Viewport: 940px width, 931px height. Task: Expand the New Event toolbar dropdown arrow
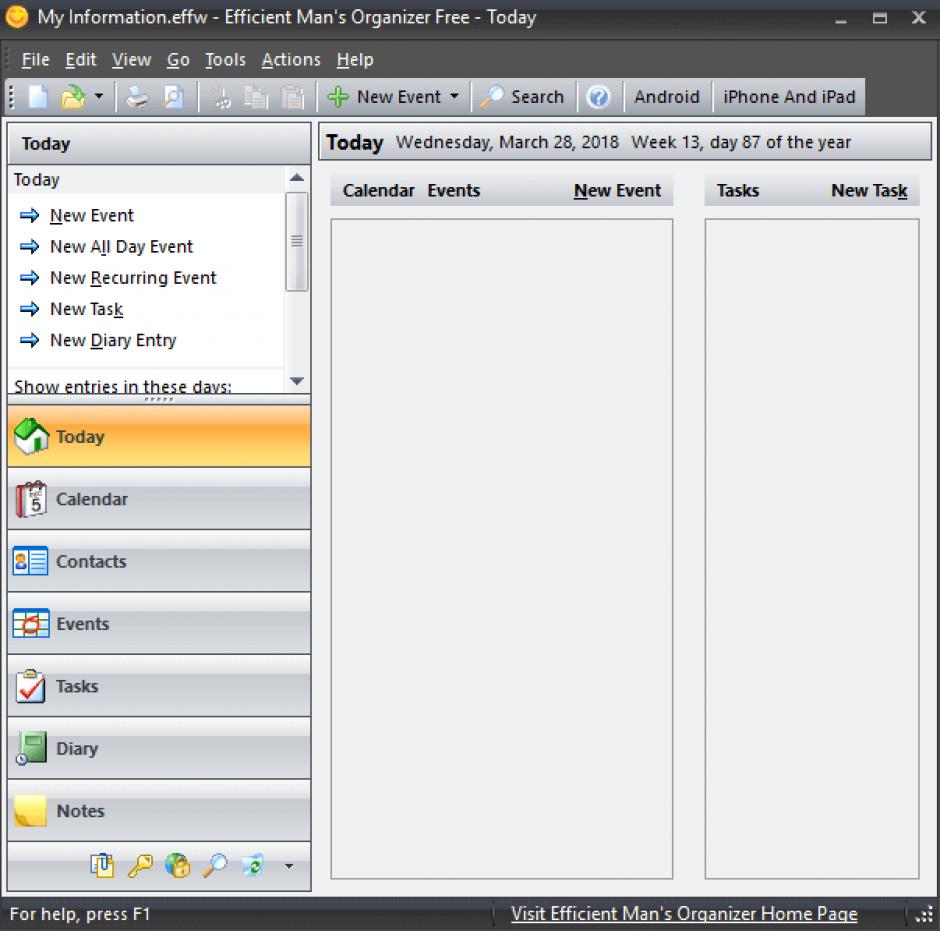pyautogui.click(x=454, y=96)
